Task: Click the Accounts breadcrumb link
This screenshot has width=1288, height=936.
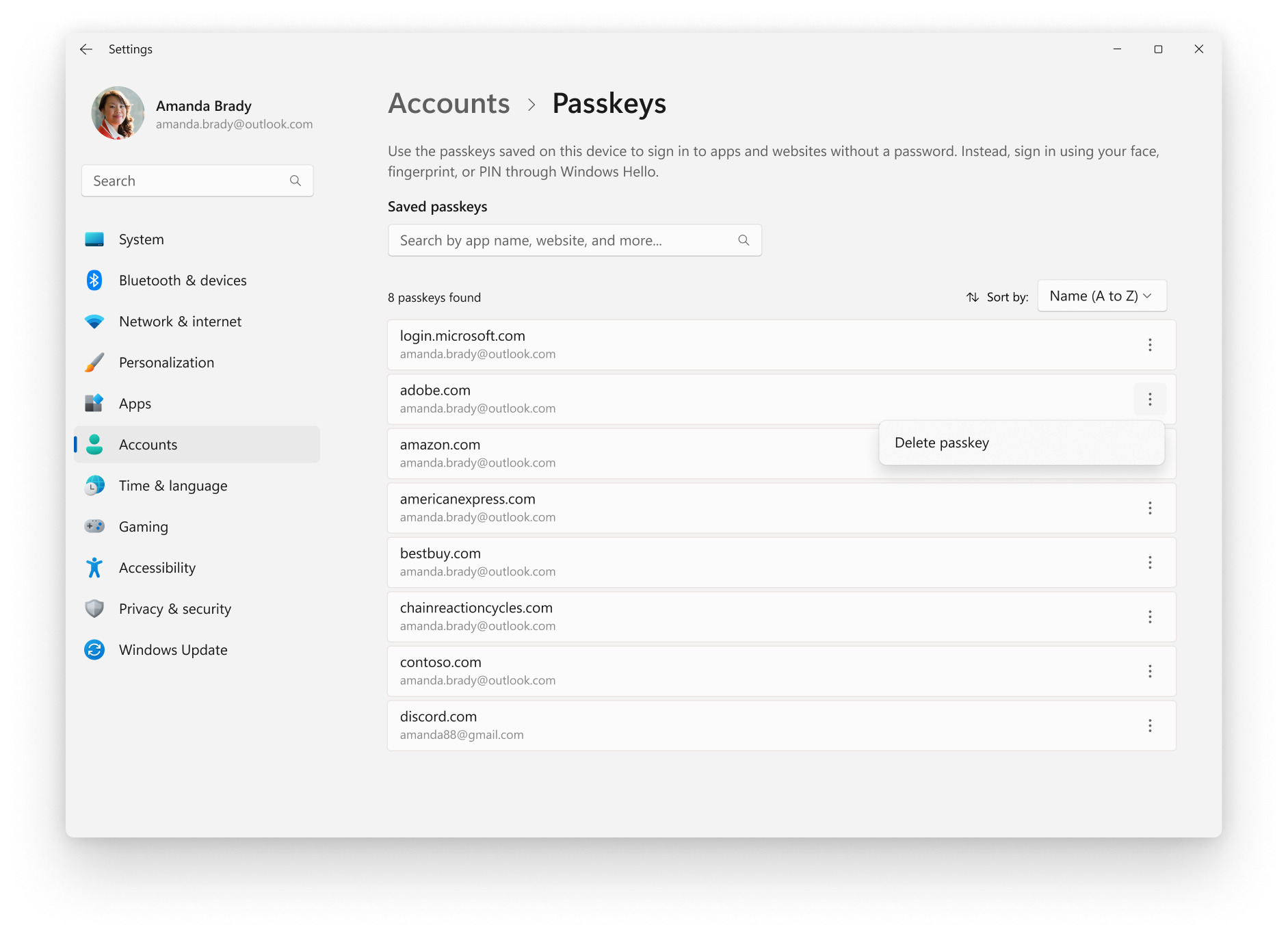Action: pos(449,103)
